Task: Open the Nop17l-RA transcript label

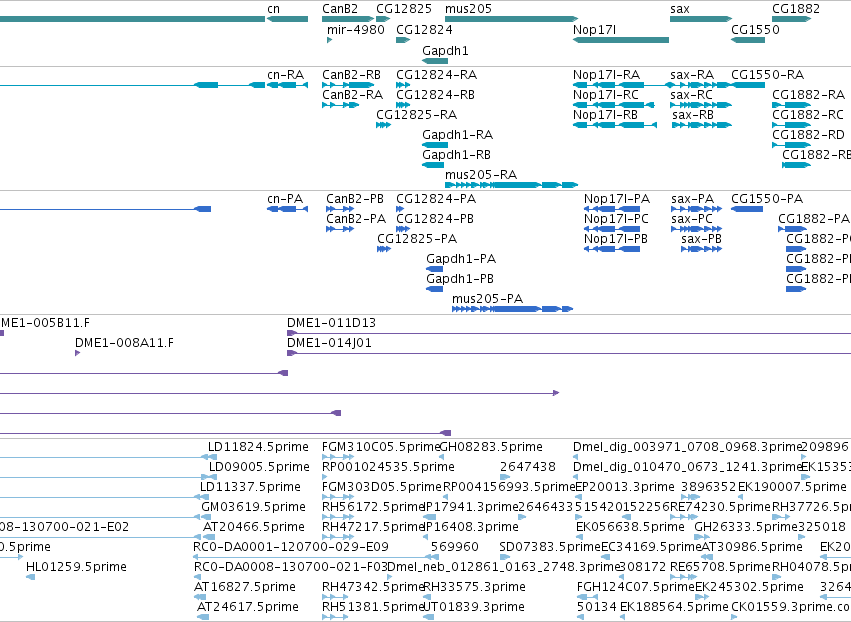Action: tap(606, 74)
